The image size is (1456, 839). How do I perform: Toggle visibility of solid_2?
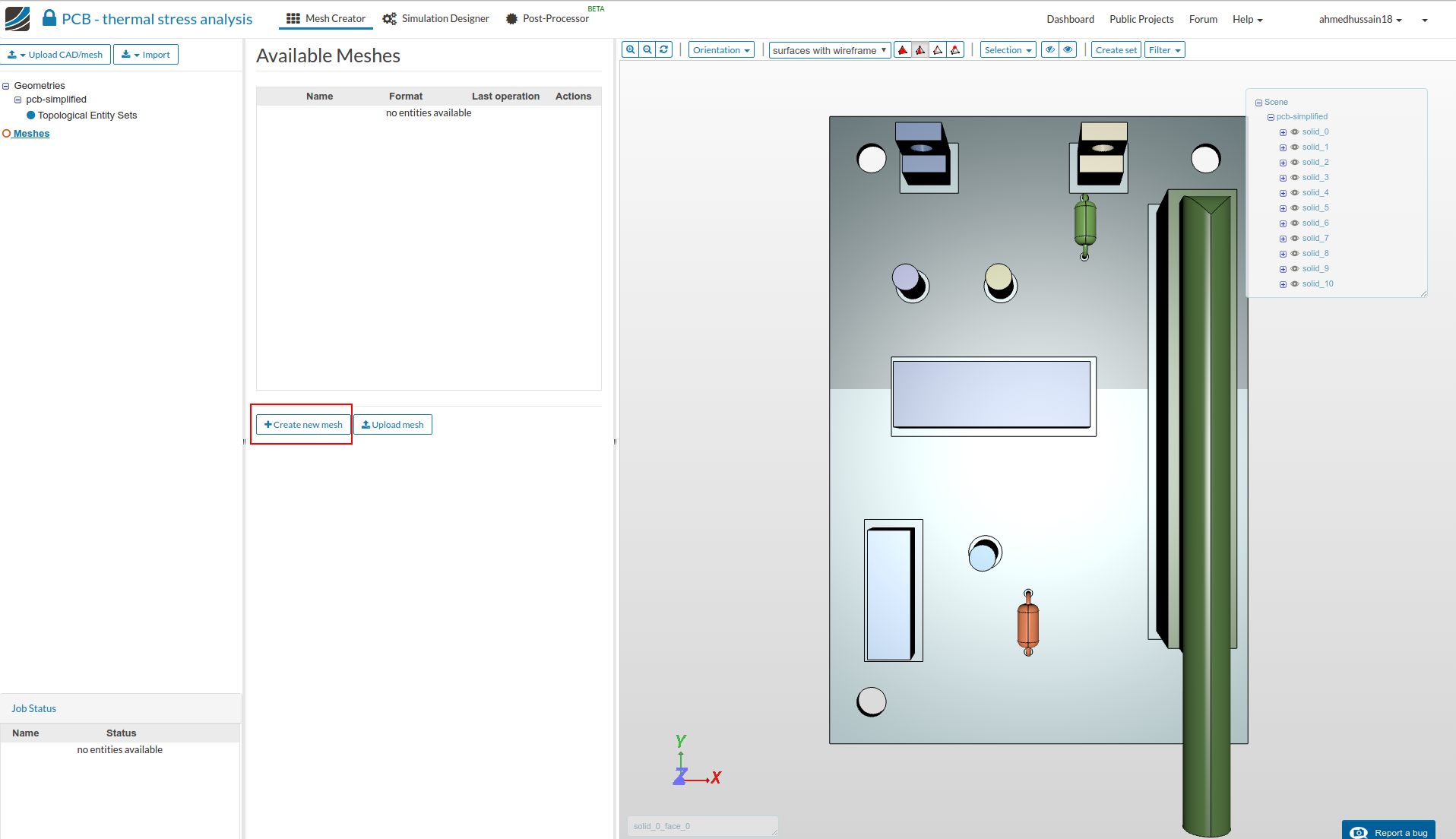tap(1295, 163)
